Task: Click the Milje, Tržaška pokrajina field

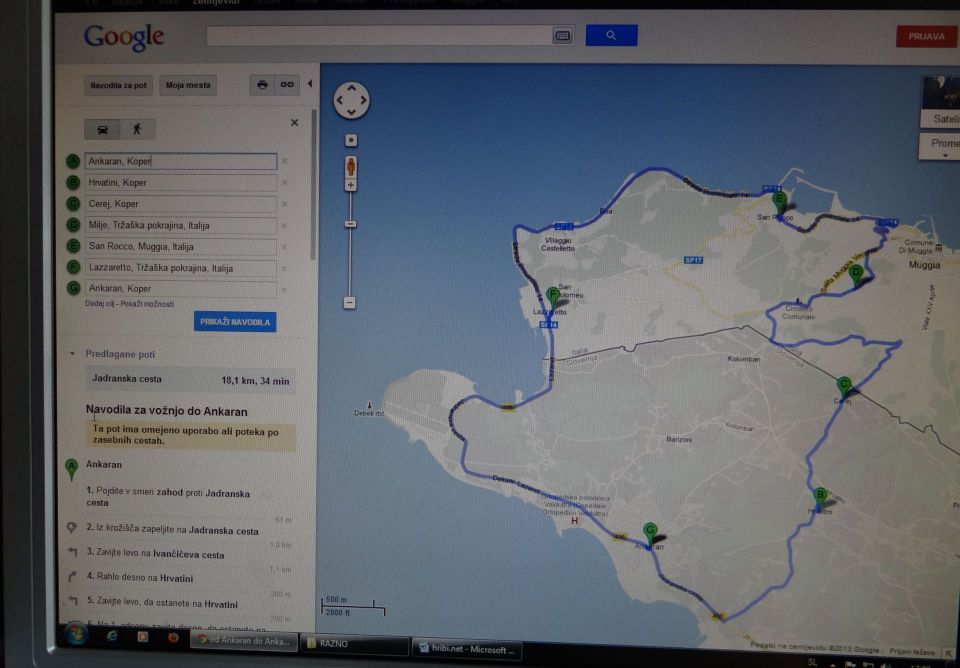Action: click(x=181, y=225)
